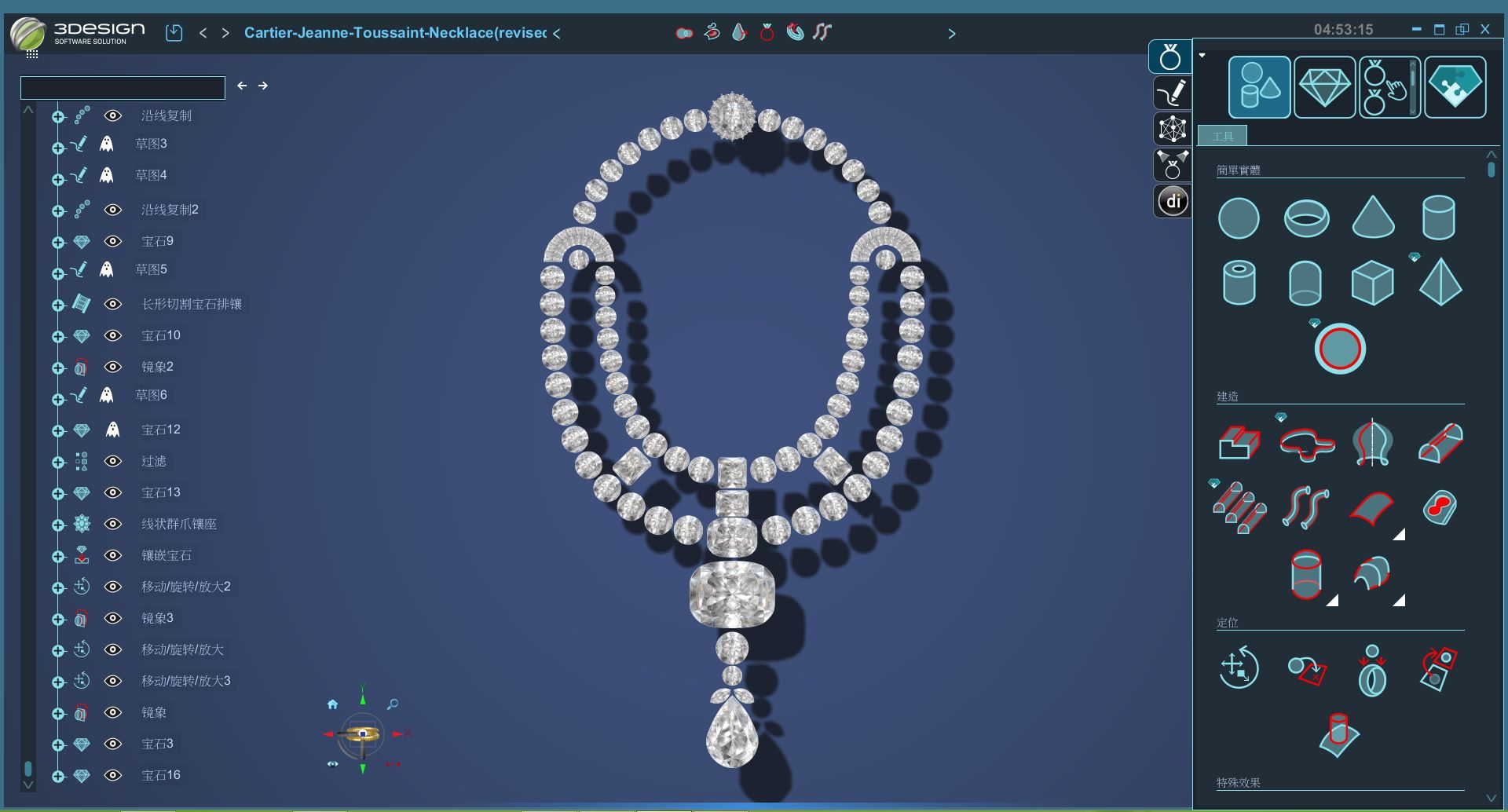Switch to the 工具 tab
The image size is (1508, 812).
[1223, 137]
